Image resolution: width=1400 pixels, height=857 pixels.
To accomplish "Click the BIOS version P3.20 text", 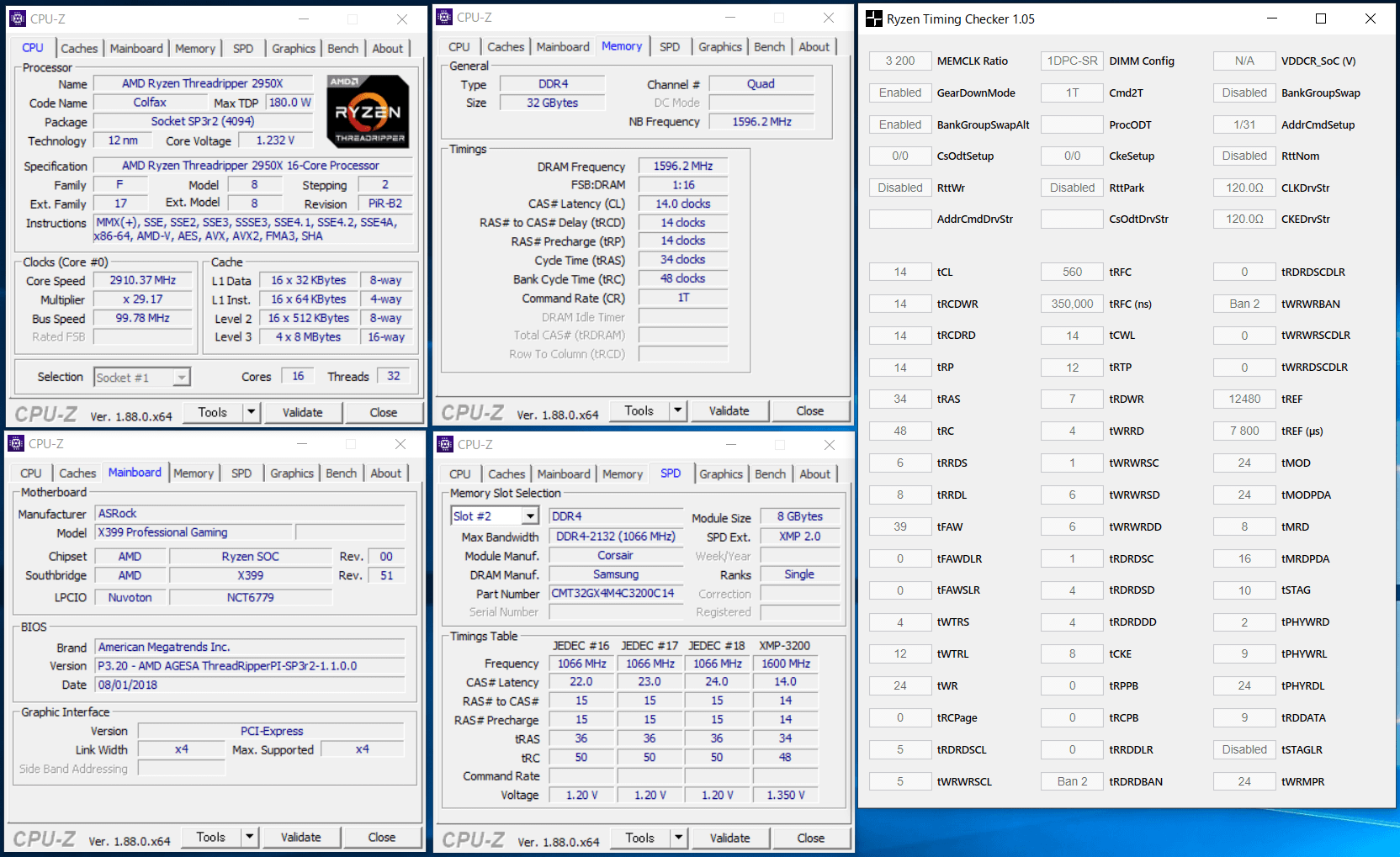I will coord(250,665).
